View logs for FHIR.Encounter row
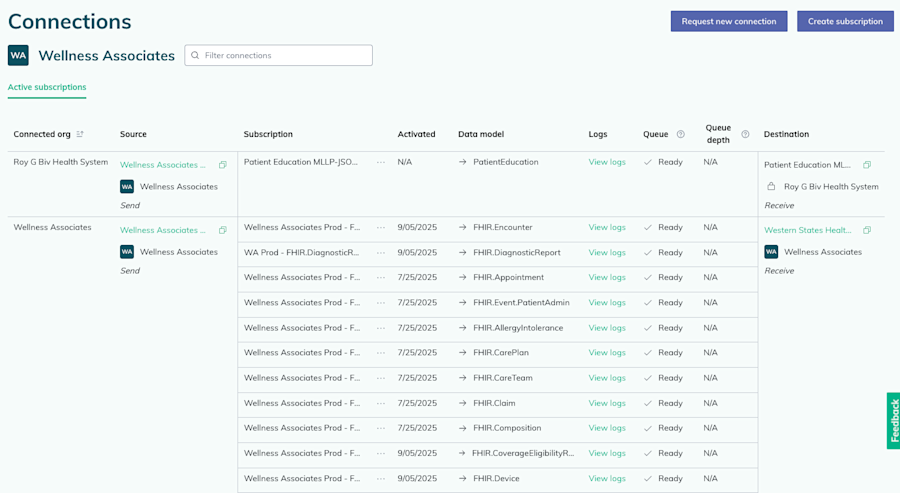 607,228
